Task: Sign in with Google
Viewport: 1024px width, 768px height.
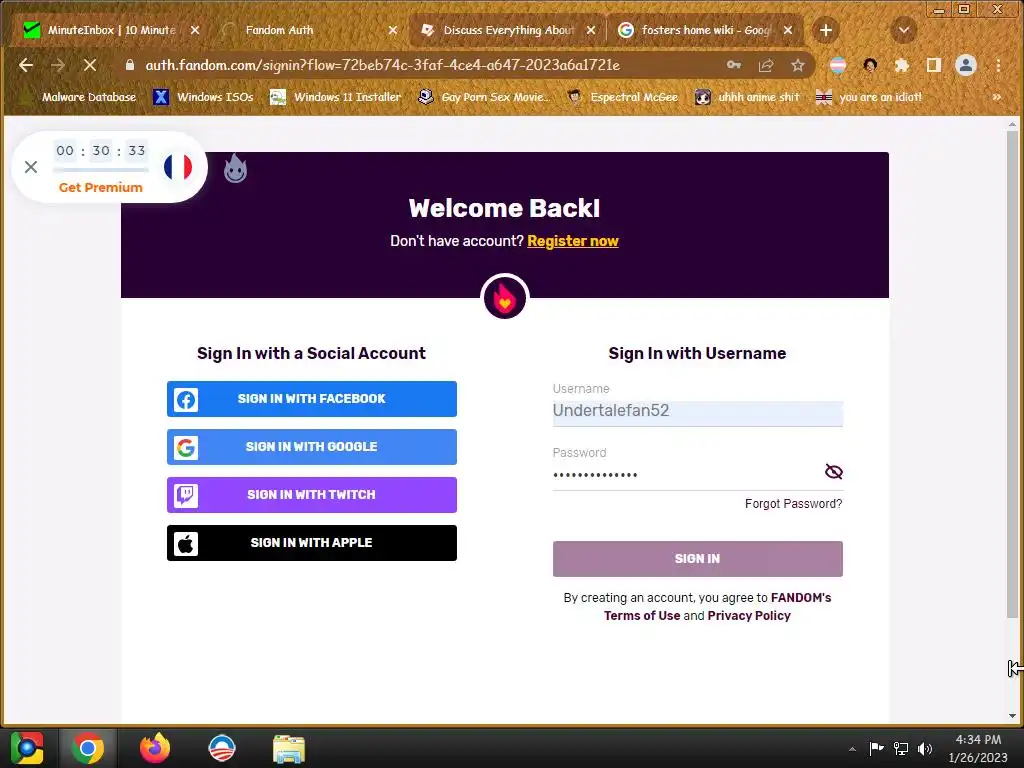Action: point(312,447)
